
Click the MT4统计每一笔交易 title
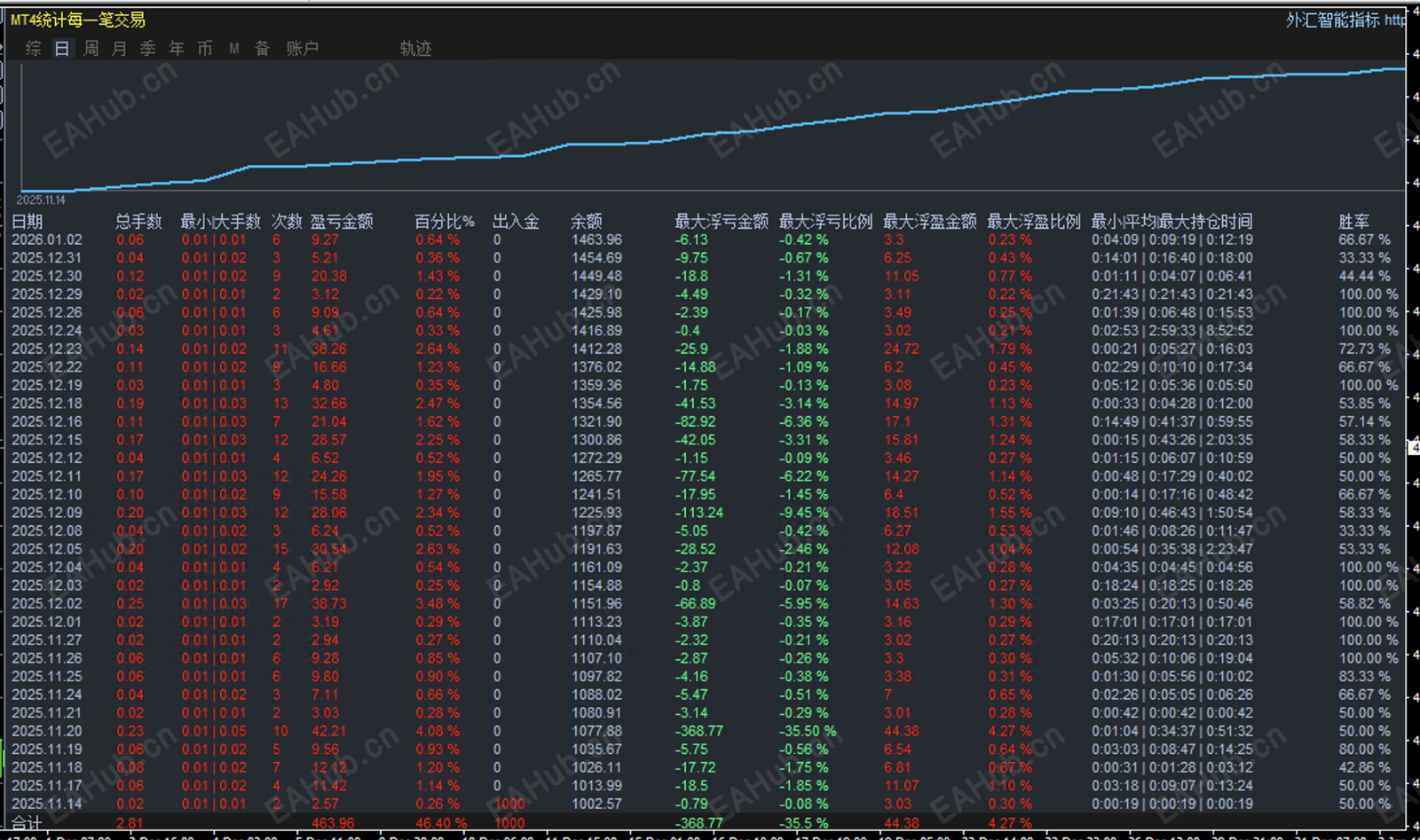78,20
